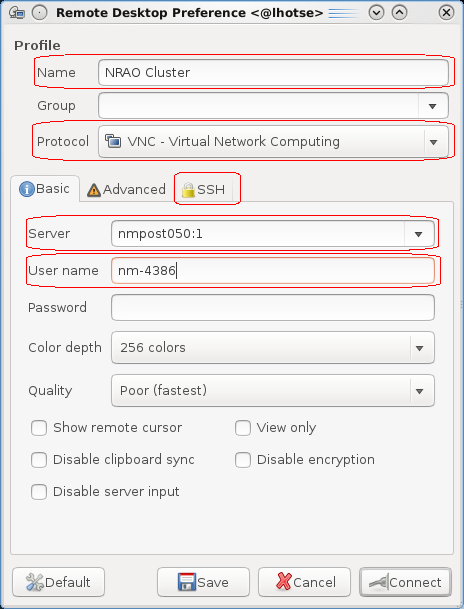This screenshot has width=464, height=609.
Task: Click the padlock icon on SSH tab
Action: point(188,190)
